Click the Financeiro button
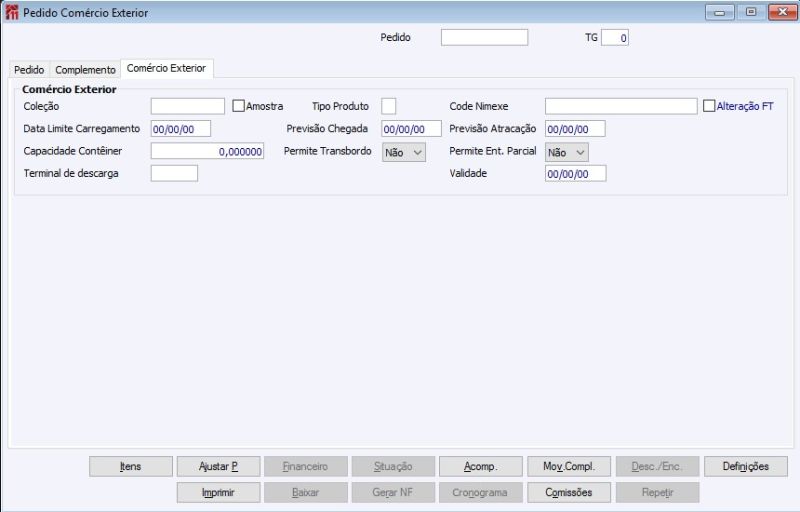The image size is (800, 512). 306,466
